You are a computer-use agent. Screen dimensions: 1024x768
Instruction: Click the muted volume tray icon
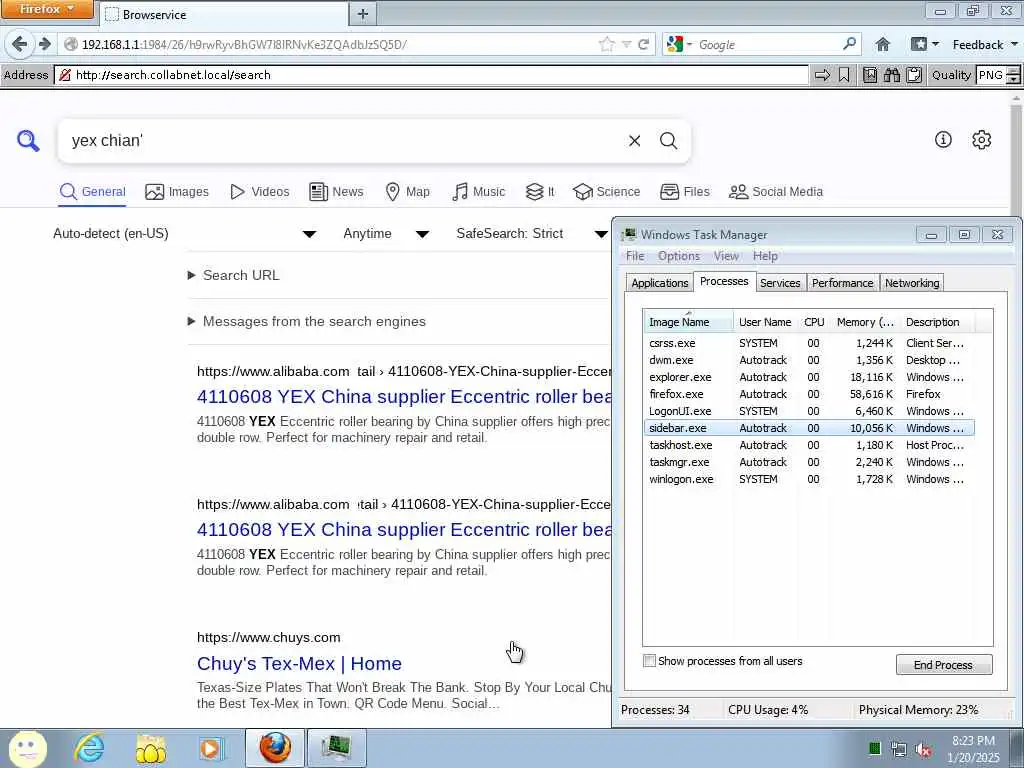pyautogui.click(x=923, y=749)
